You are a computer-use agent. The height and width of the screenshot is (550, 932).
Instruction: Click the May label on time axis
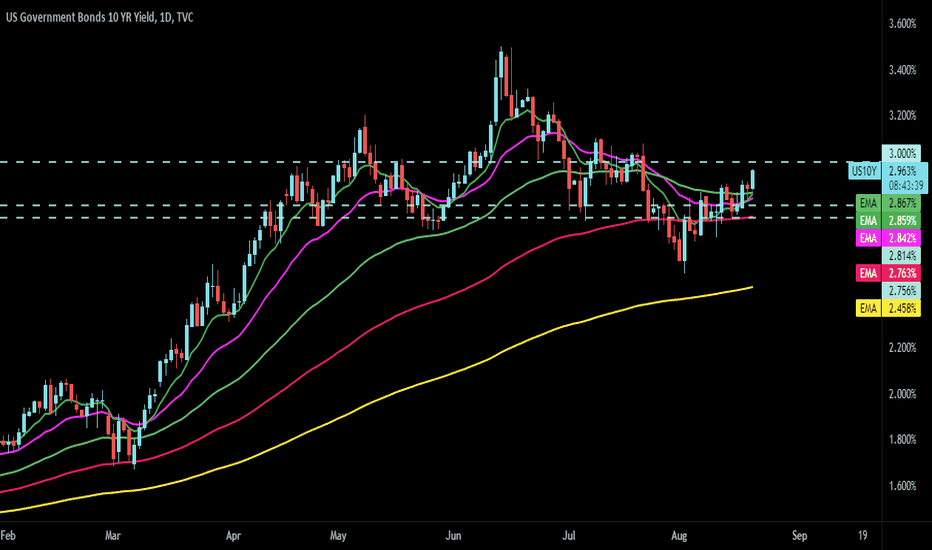[x=338, y=536]
